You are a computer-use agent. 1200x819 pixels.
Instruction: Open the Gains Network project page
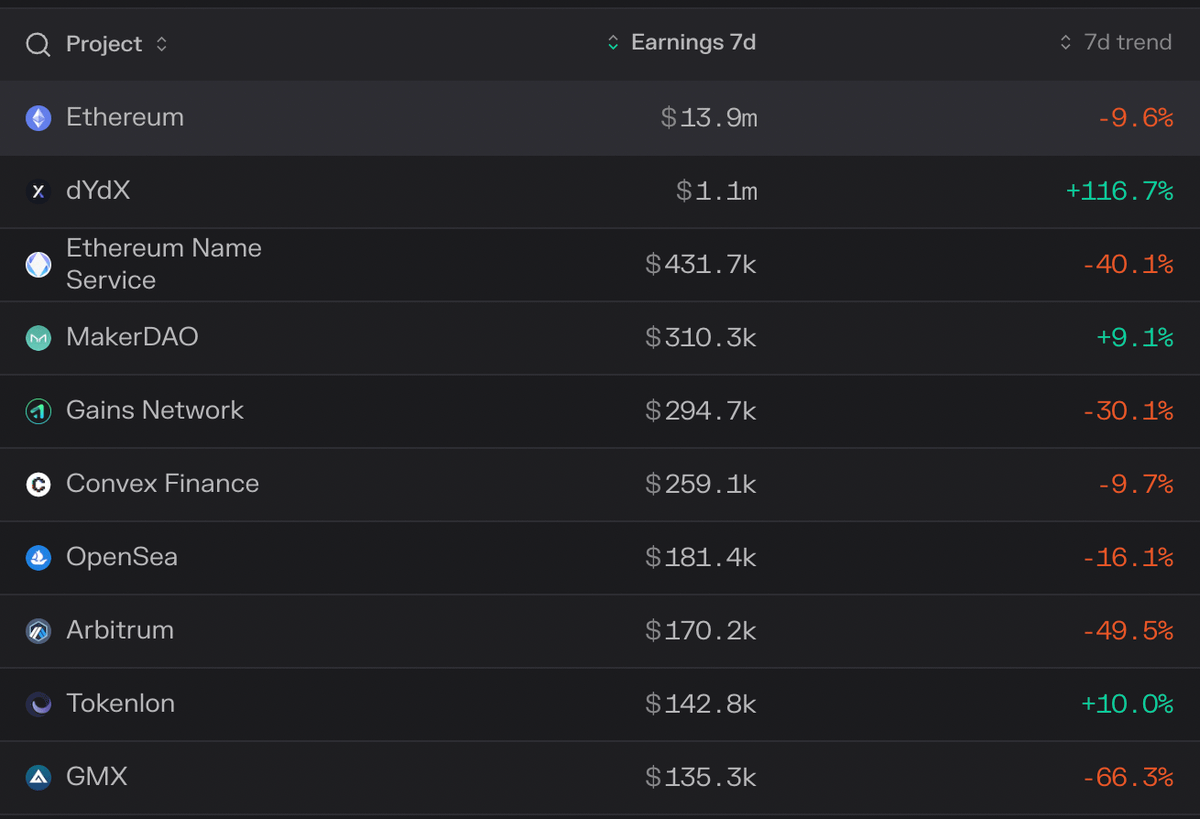155,410
